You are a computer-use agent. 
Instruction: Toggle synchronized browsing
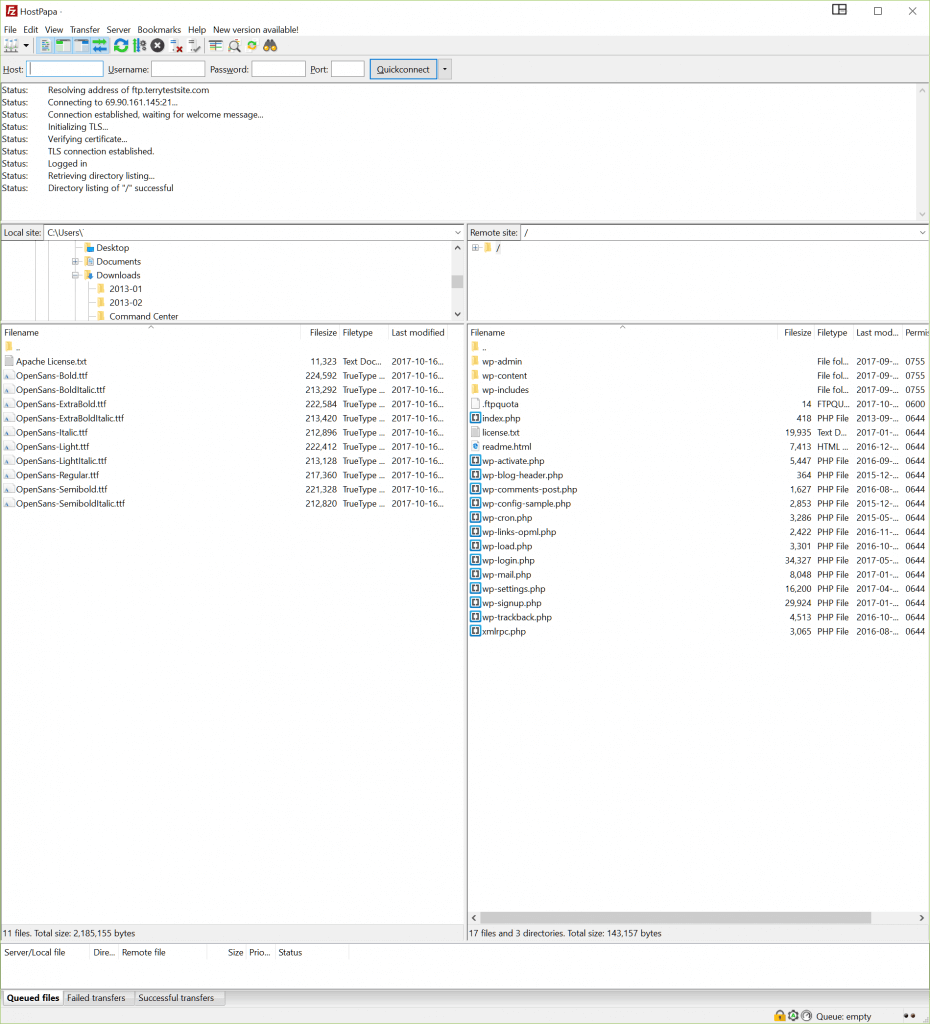[x=250, y=45]
